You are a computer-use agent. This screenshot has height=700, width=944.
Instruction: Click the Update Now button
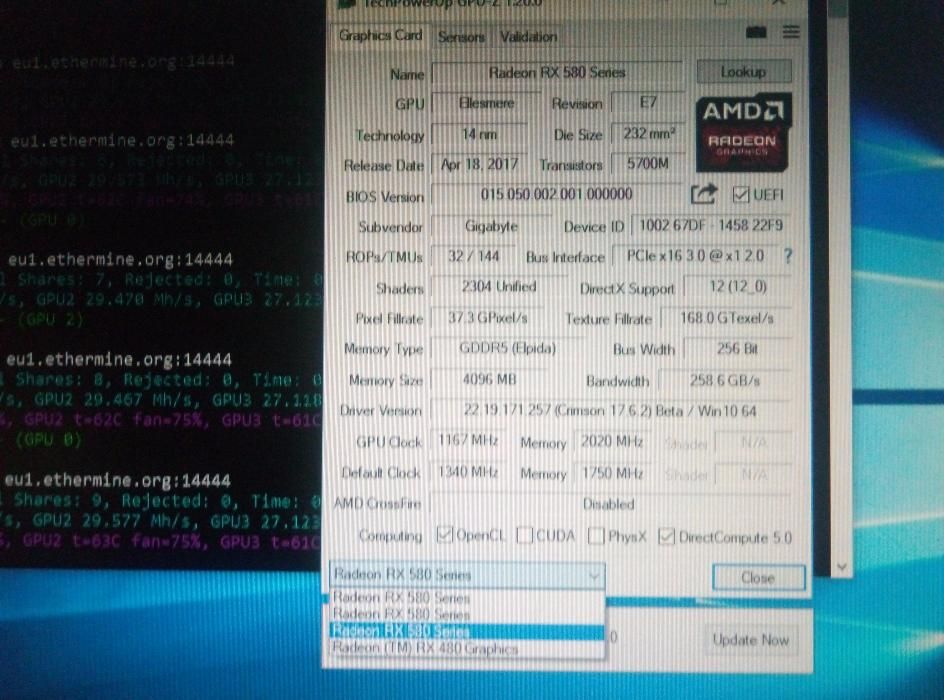pyautogui.click(x=750, y=640)
